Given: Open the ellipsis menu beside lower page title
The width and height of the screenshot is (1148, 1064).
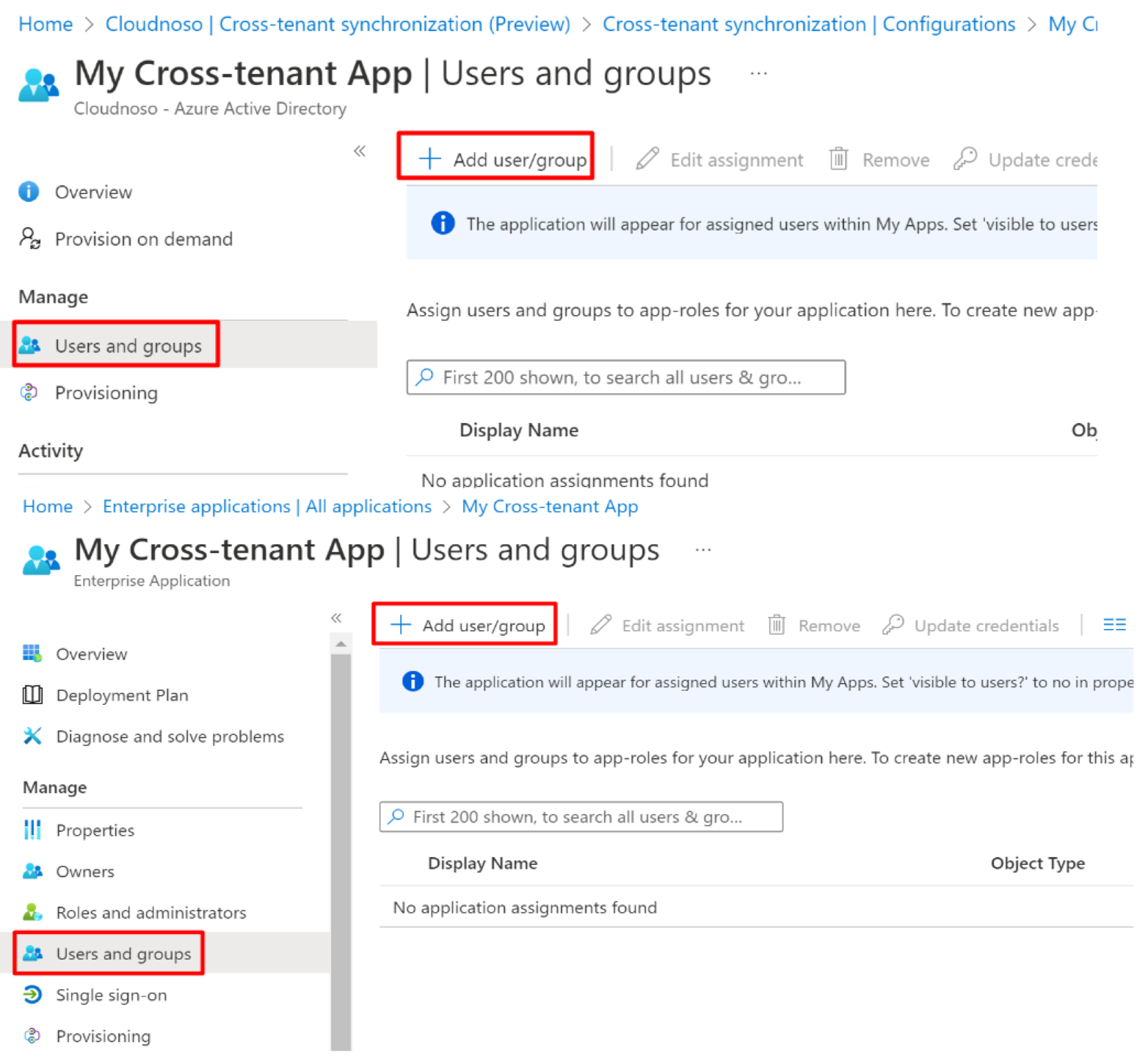Looking at the screenshot, I should [x=702, y=550].
